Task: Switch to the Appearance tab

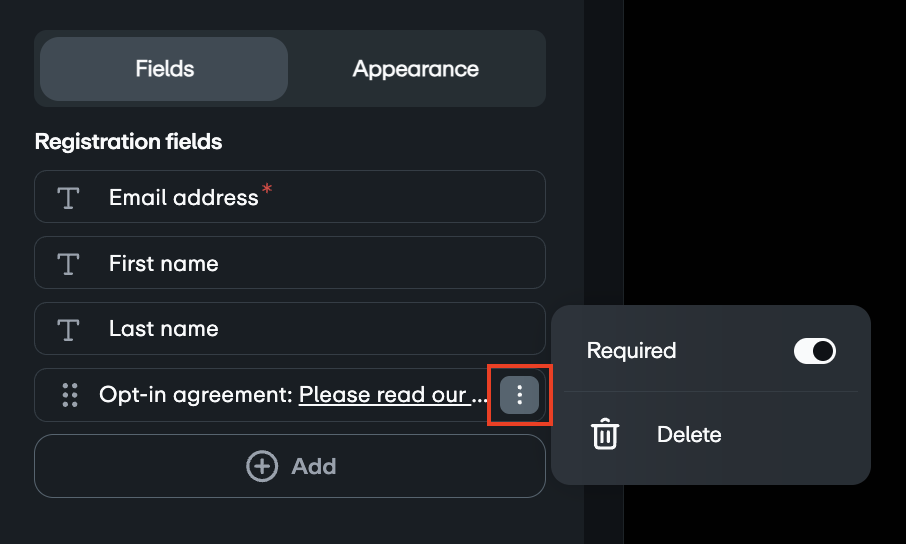Action: tap(415, 69)
